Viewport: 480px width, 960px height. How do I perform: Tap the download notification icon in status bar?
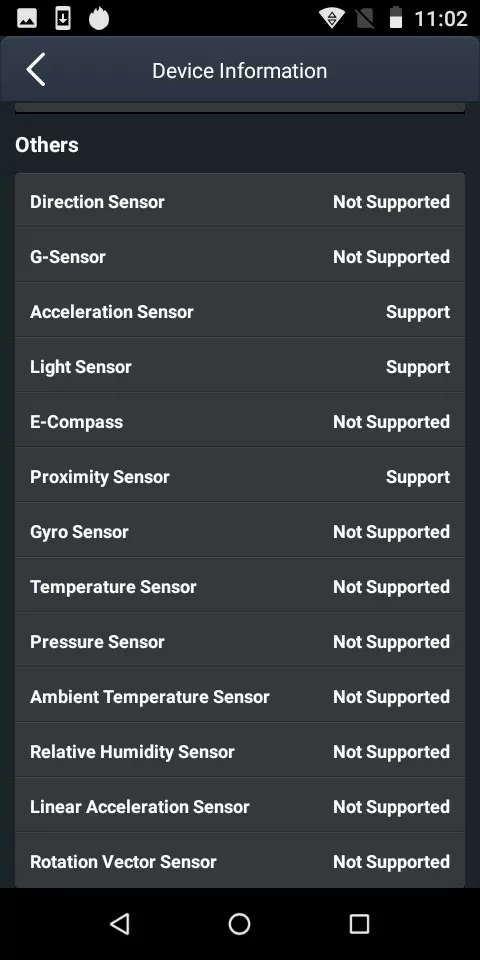[x=62, y=18]
